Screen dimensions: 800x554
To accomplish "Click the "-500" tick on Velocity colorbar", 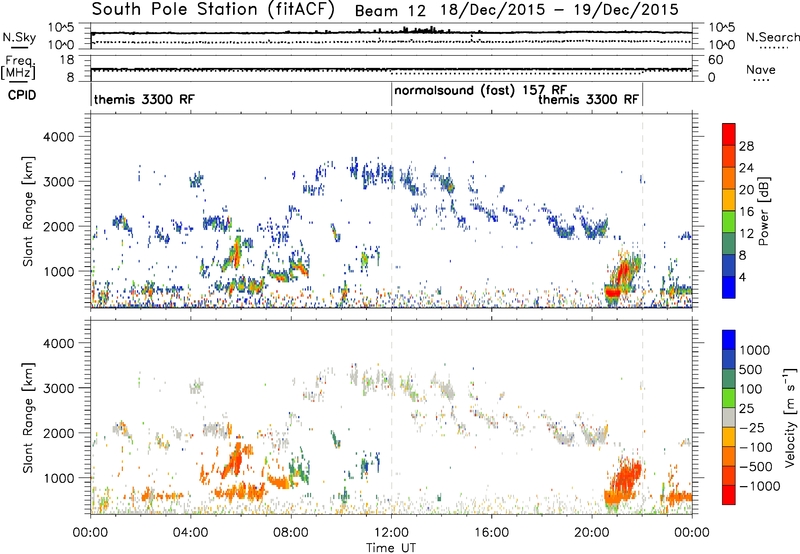I will pos(756,466).
